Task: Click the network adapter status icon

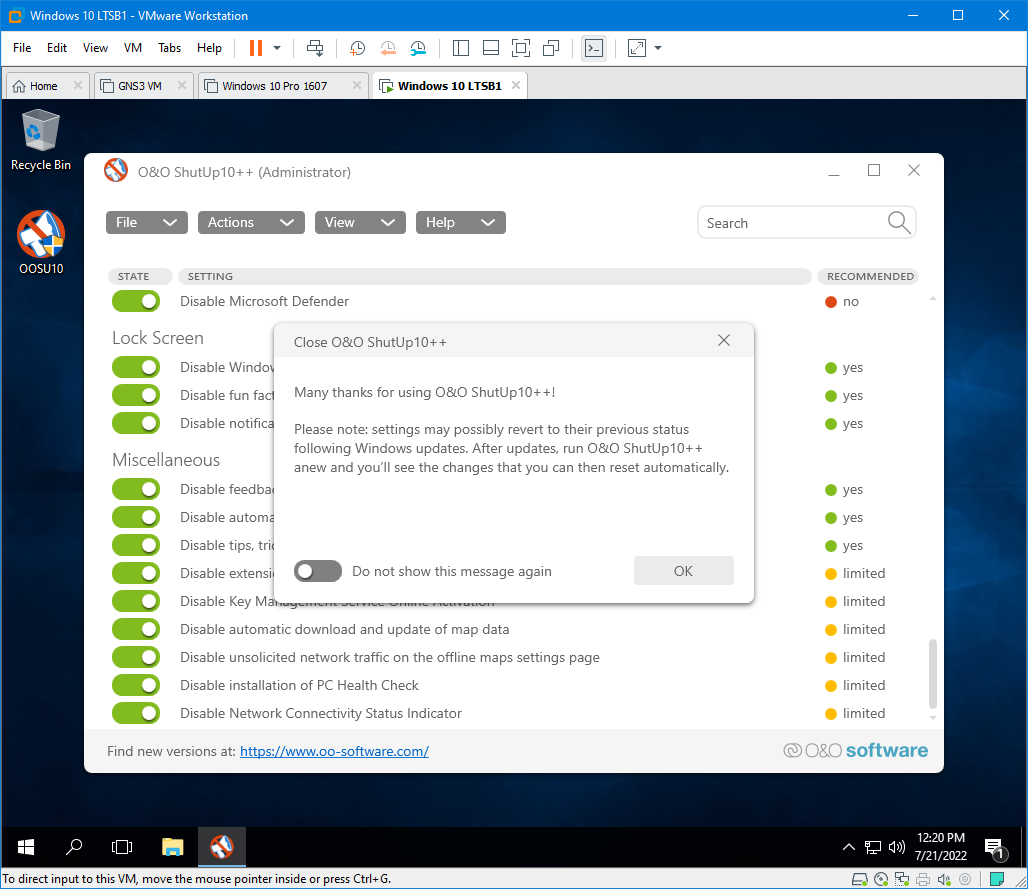Action: pyautogui.click(x=902, y=879)
